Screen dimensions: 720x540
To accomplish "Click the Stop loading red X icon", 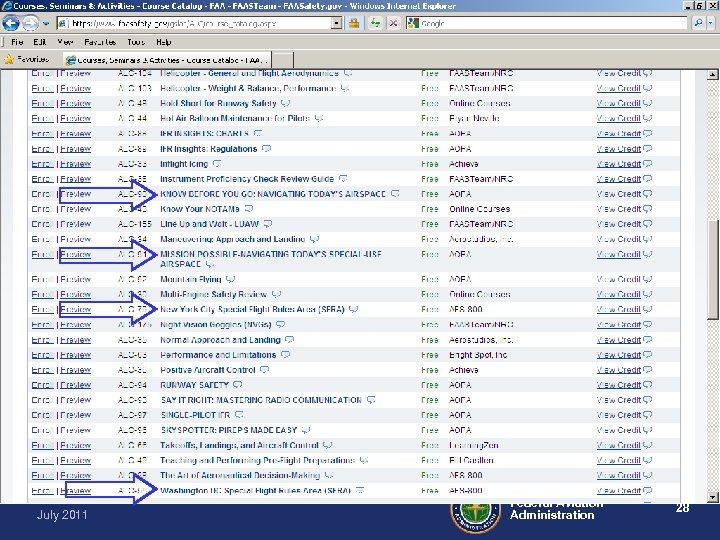I will [393, 23].
